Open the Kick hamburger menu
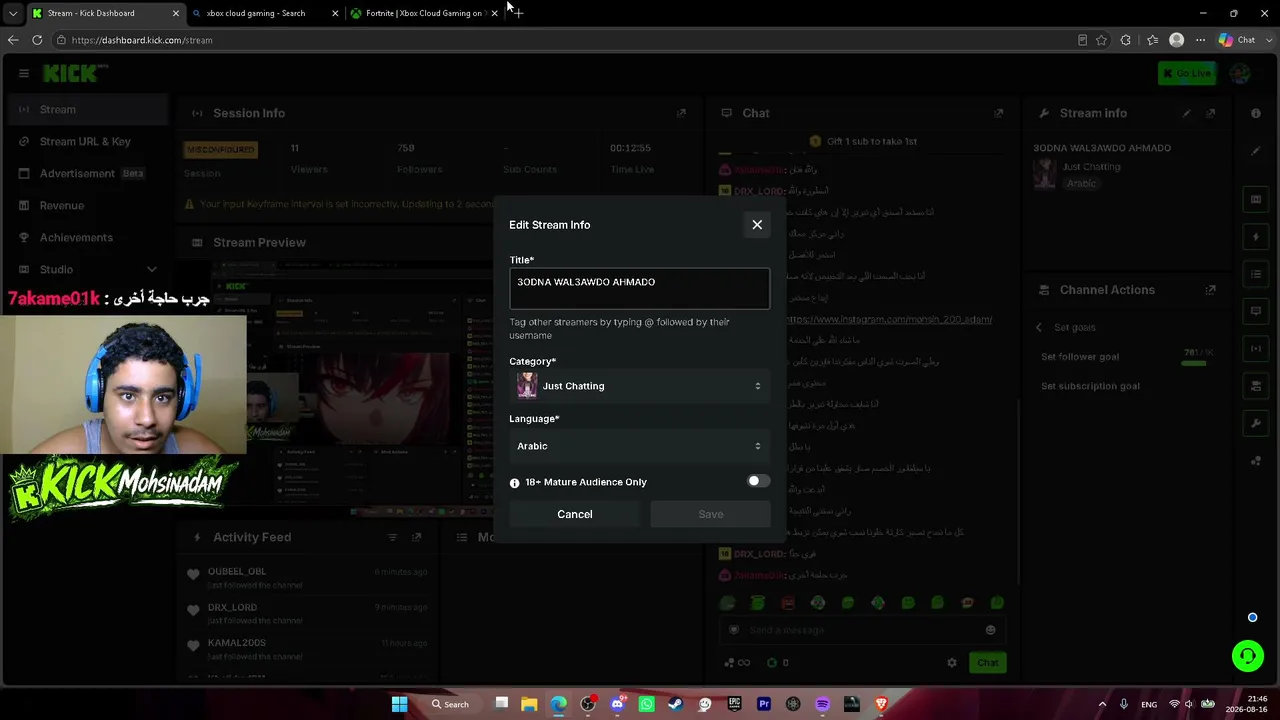The height and width of the screenshot is (720, 1280). point(24,73)
